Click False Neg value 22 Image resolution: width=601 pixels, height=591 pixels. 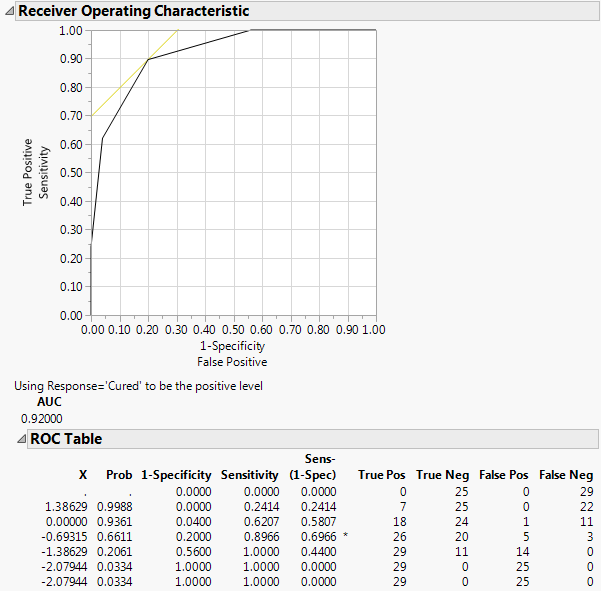(587, 507)
